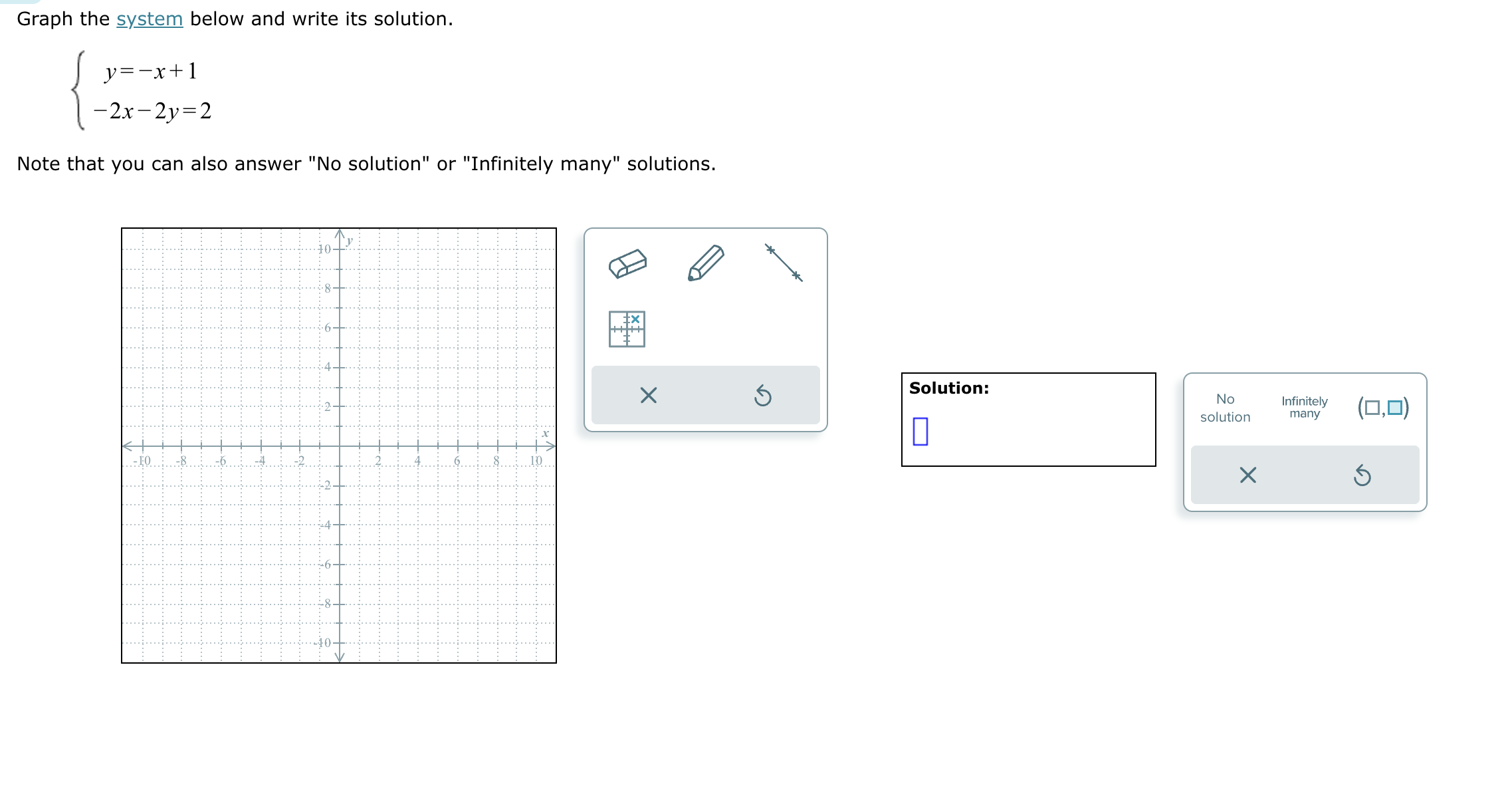The width and height of the screenshot is (1512, 794).
Task: Select the "Infinitely many" option
Action: [1304, 406]
